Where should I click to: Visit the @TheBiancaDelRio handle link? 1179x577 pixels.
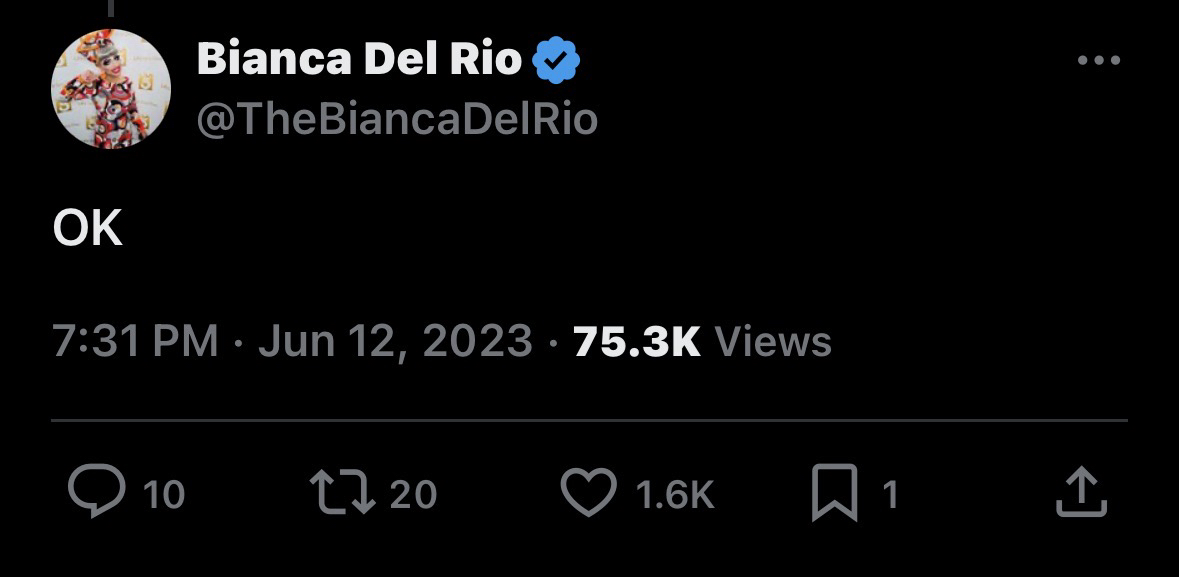[397, 120]
